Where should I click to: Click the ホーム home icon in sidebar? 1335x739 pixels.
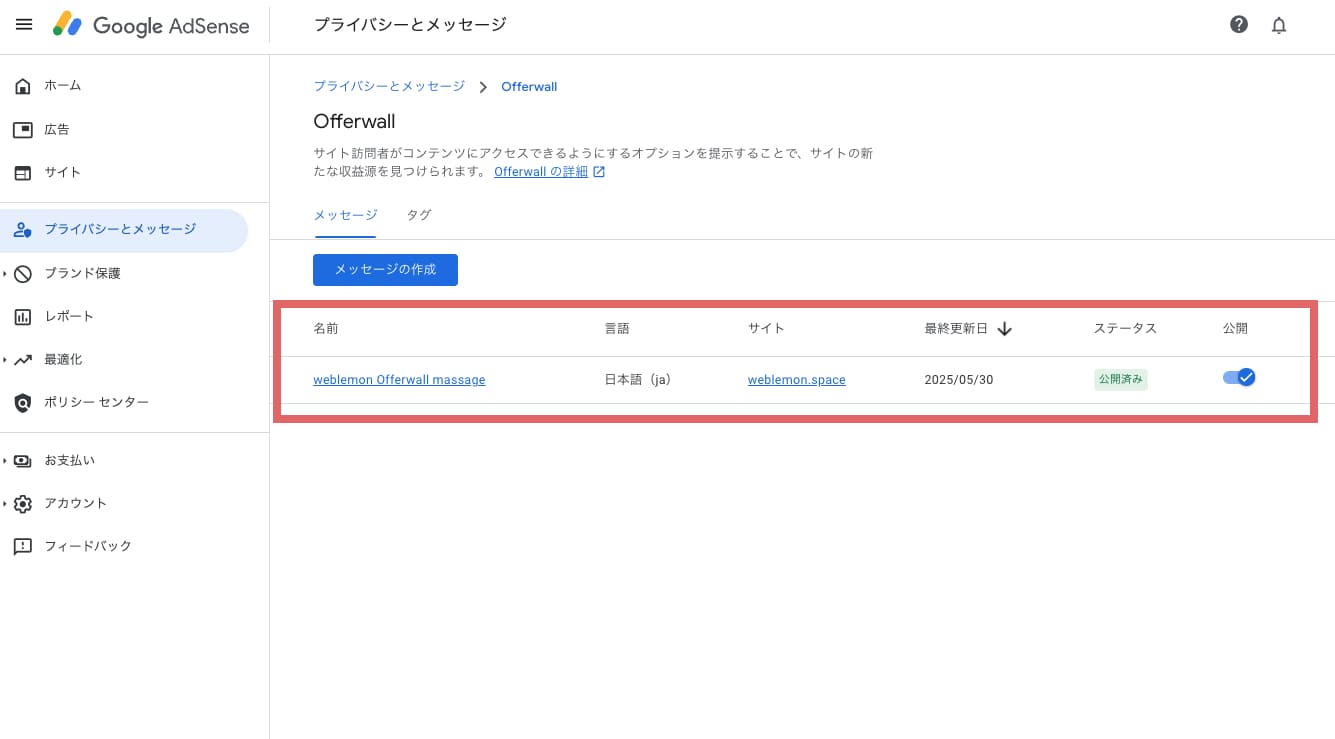[x=23, y=86]
